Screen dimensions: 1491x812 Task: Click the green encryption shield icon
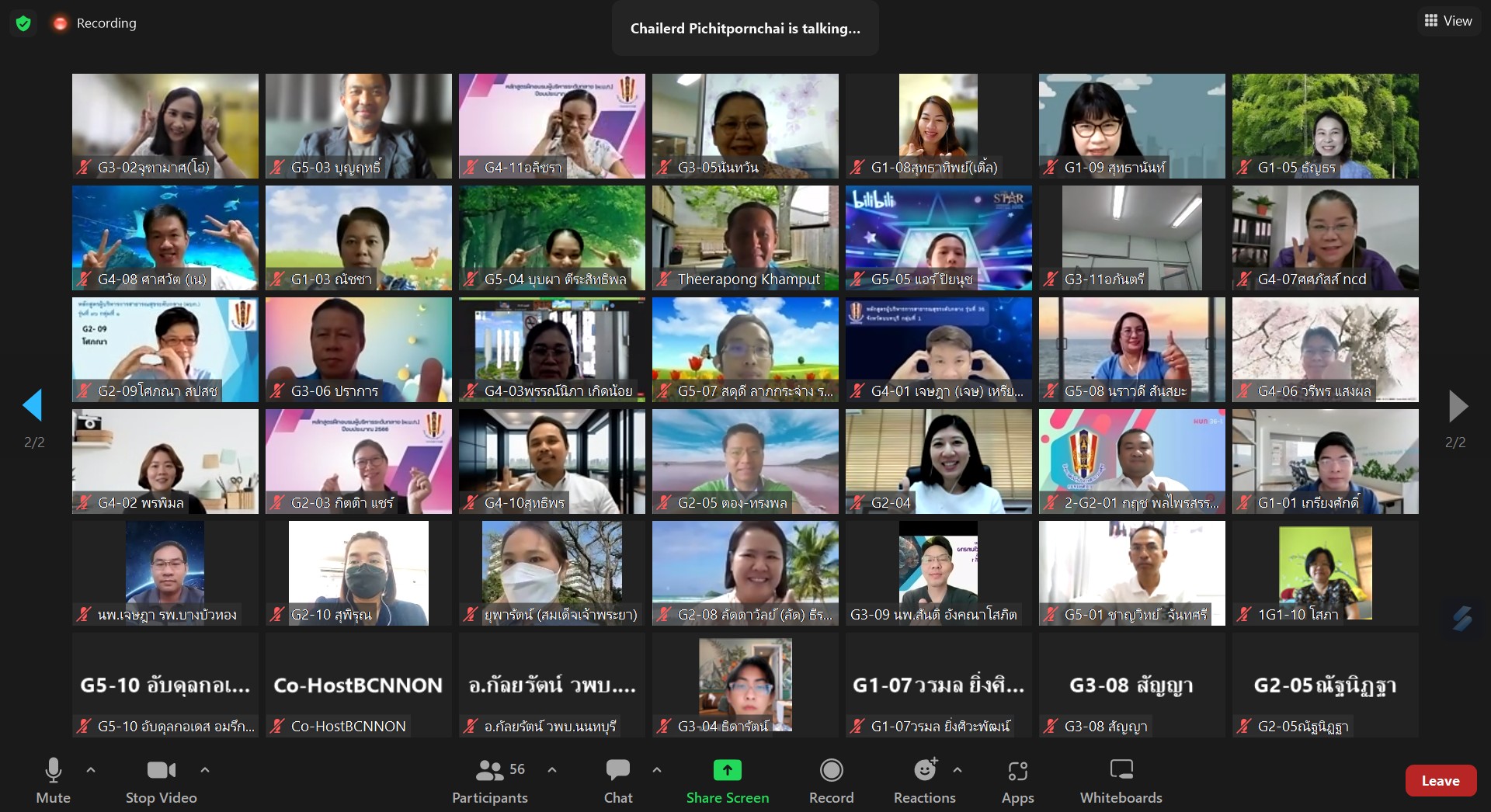click(x=23, y=23)
